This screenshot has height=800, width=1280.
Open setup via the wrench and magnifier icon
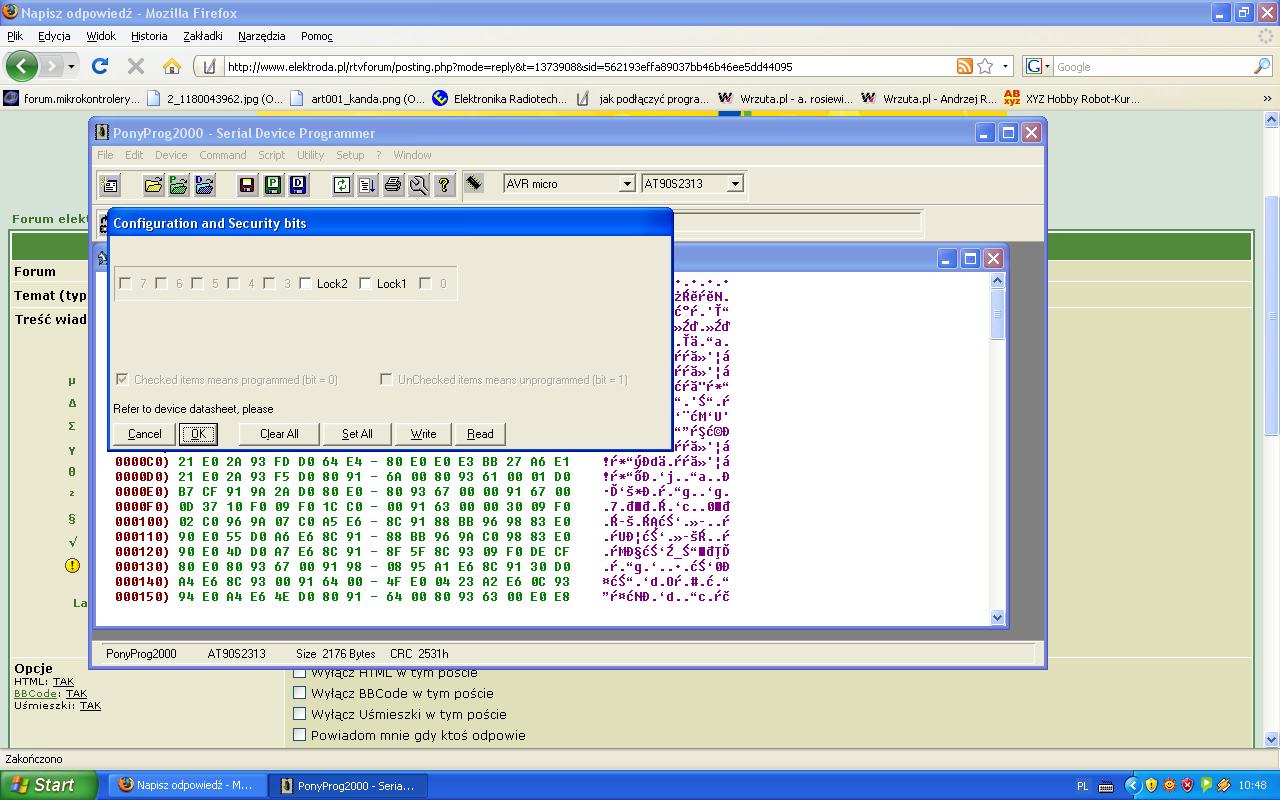[x=419, y=185]
